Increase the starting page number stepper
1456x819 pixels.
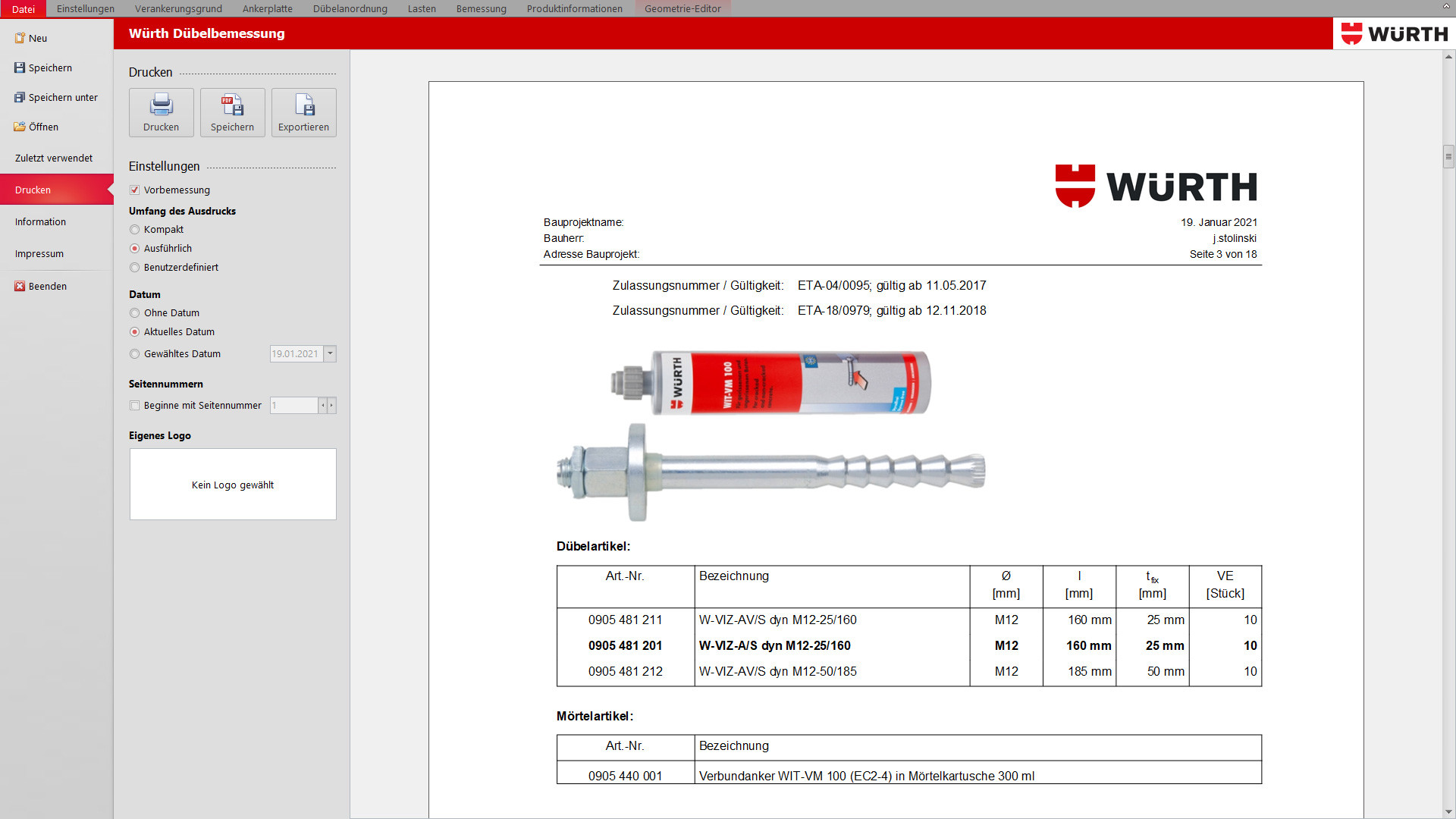click(x=331, y=406)
